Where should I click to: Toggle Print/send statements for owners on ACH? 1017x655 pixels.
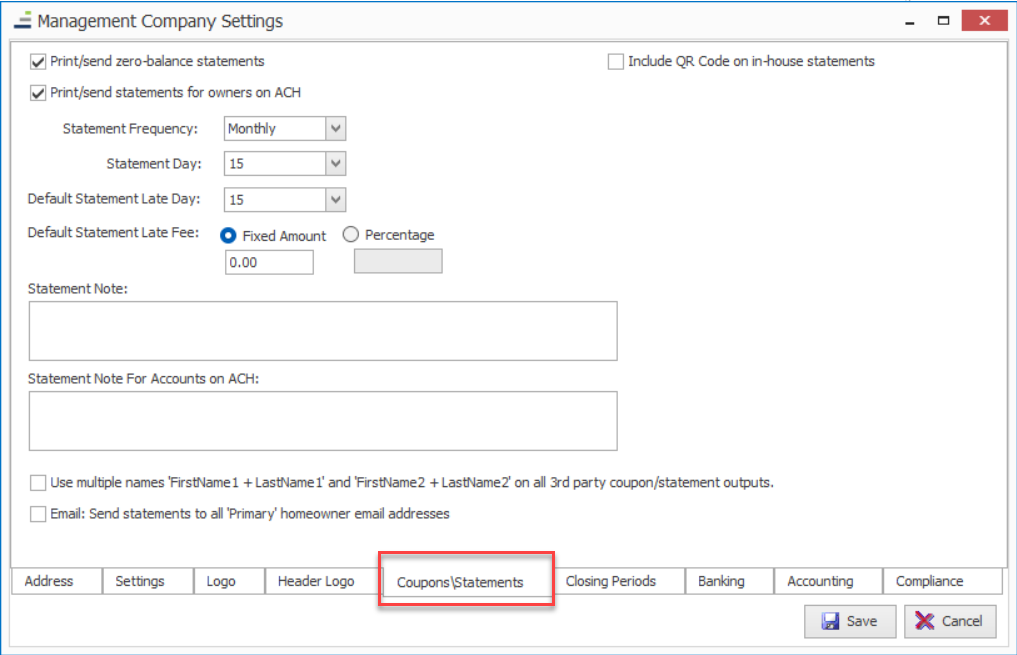click(39, 93)
